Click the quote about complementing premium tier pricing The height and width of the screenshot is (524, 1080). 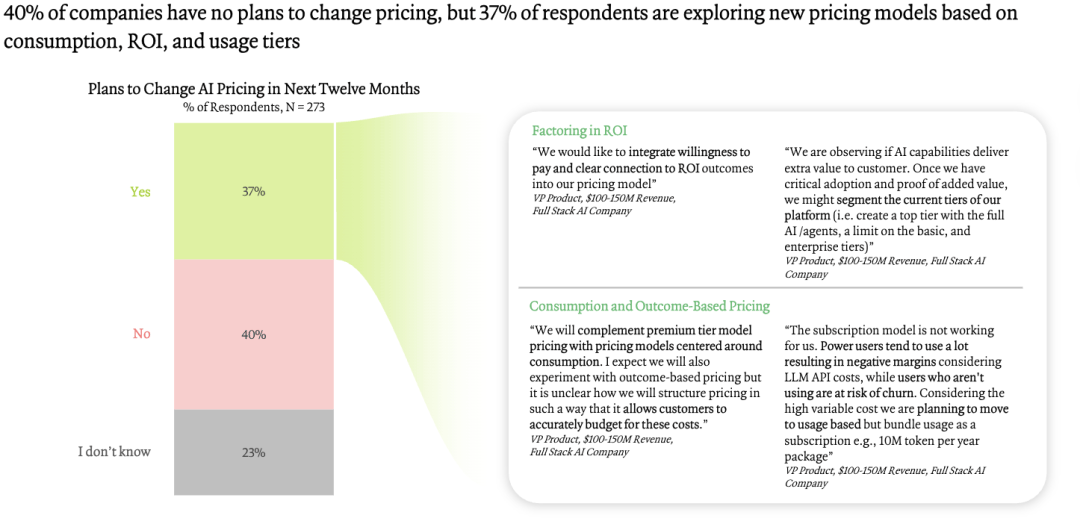click(x=645, y=377)
